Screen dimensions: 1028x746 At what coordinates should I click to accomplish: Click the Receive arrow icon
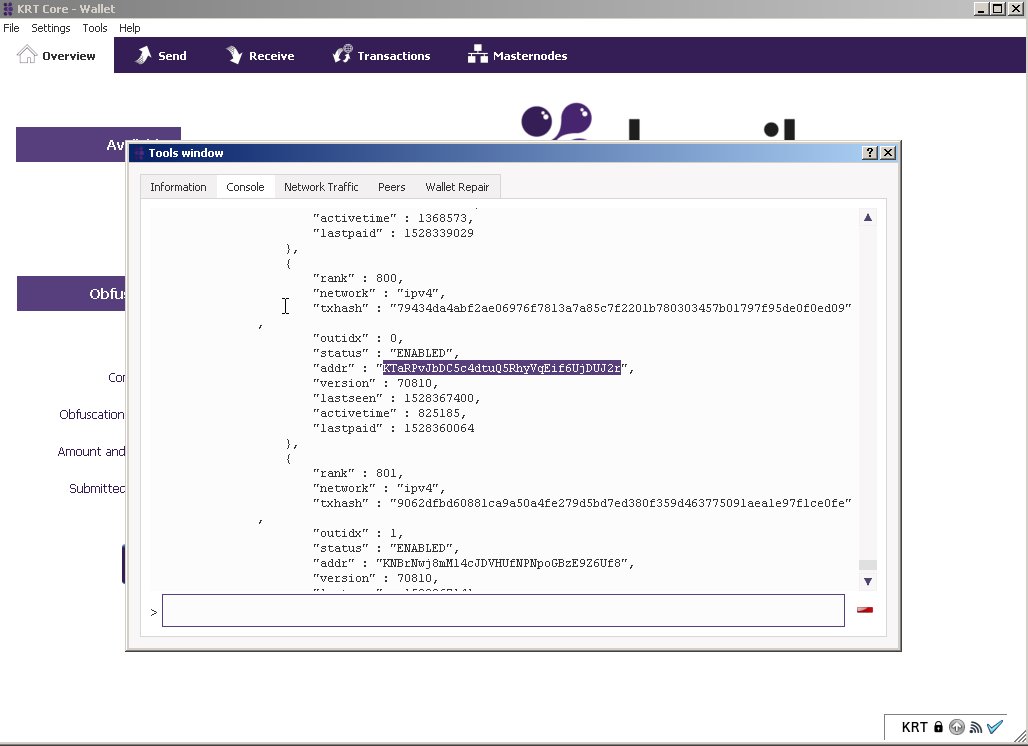[x=234, y=55]
